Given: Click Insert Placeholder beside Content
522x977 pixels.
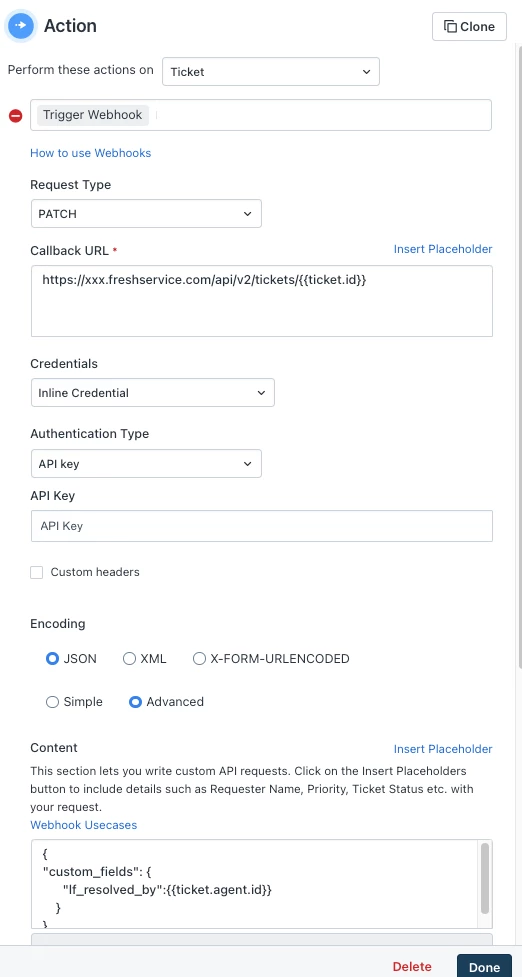Looking at the screenshot, I should (x=443, y=749).
